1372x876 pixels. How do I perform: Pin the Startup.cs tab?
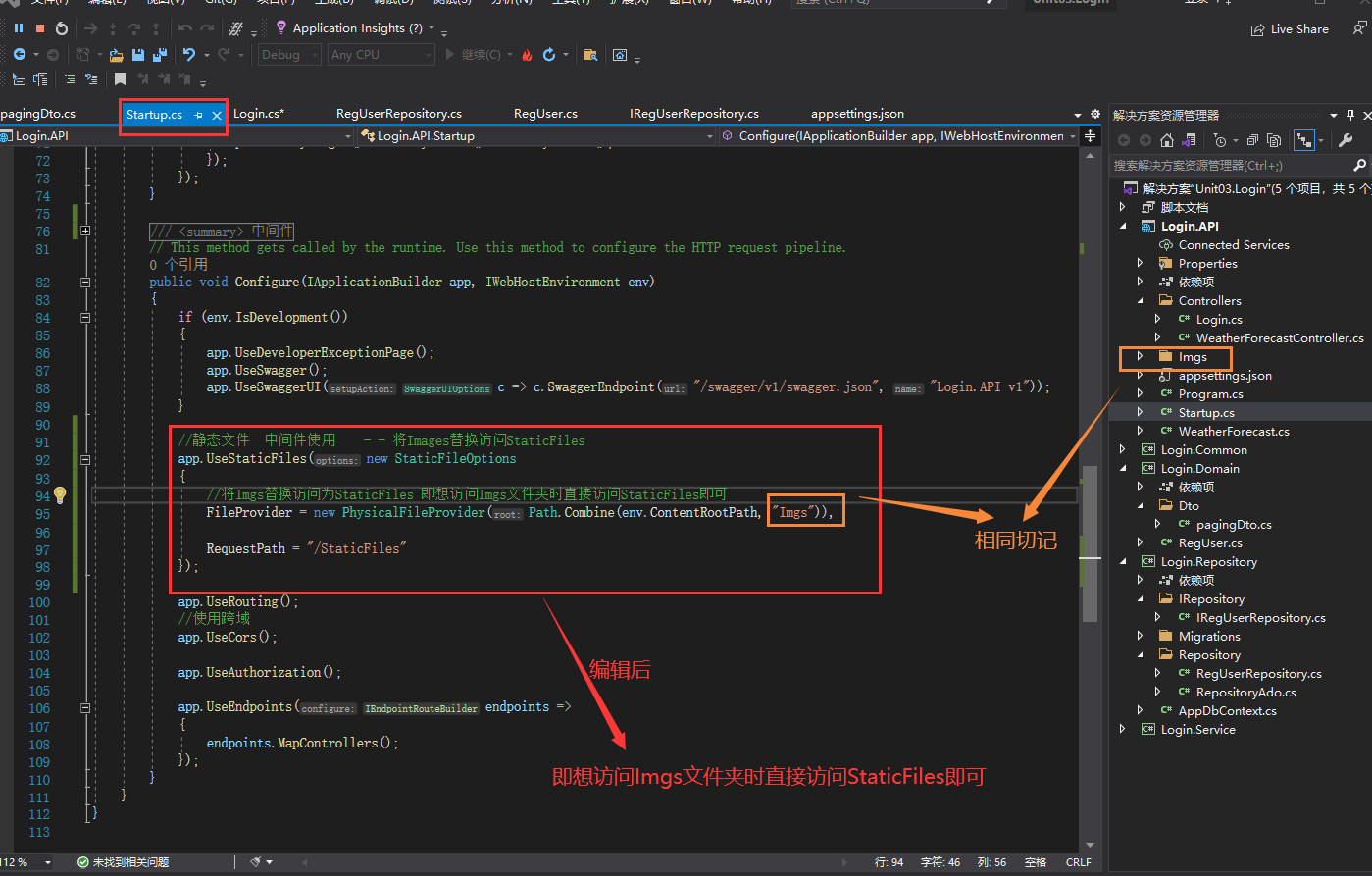pos(198,115)
